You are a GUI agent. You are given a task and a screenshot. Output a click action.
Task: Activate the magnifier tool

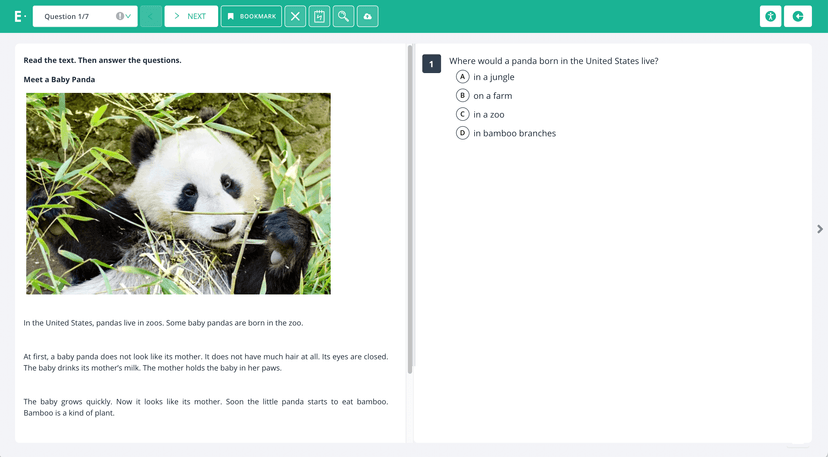343,16
